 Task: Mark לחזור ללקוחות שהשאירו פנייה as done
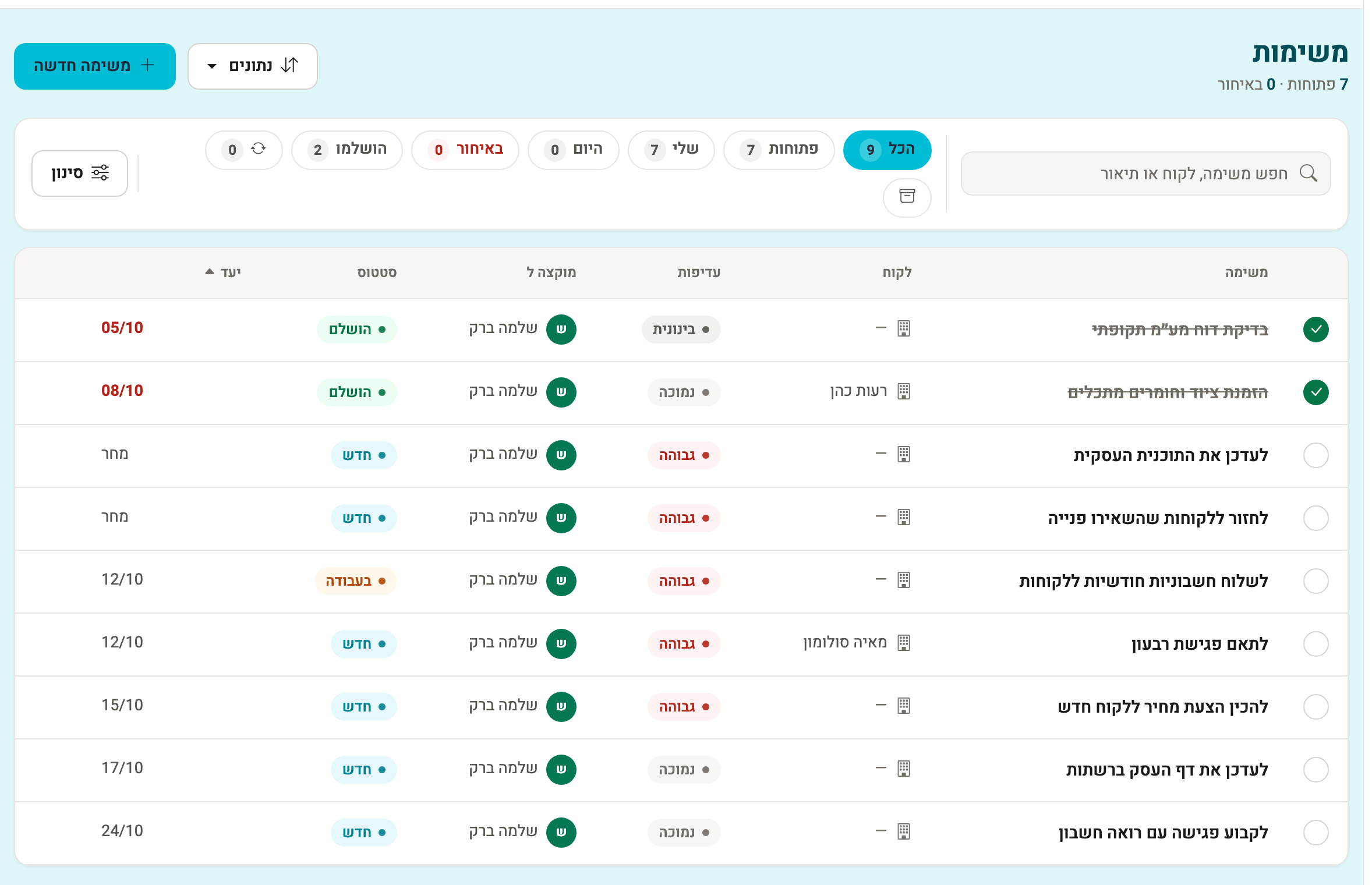pos(1316,518)
